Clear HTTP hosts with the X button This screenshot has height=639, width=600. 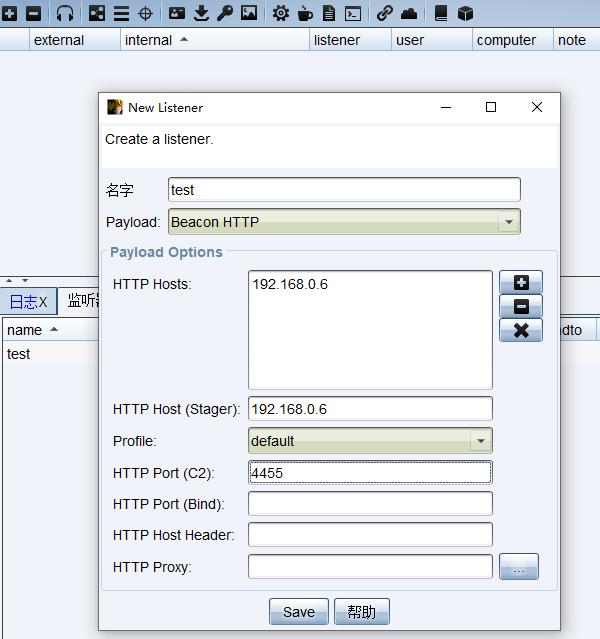click(x=520, y=330)
